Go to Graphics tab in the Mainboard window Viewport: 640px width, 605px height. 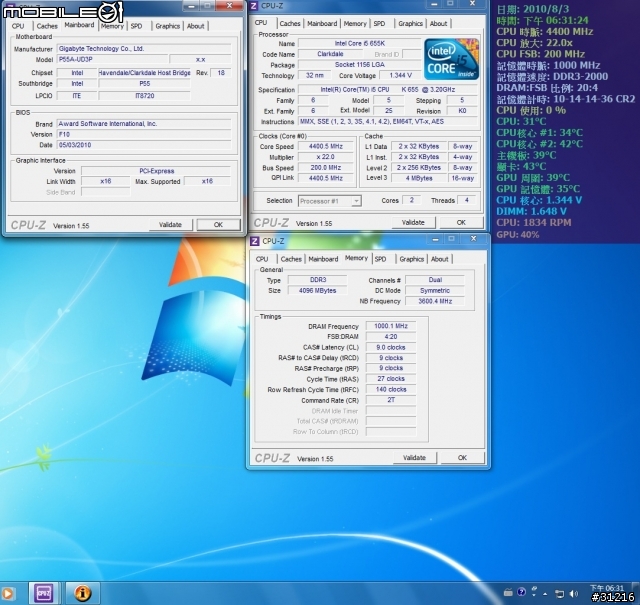click(x=167, y=26)
